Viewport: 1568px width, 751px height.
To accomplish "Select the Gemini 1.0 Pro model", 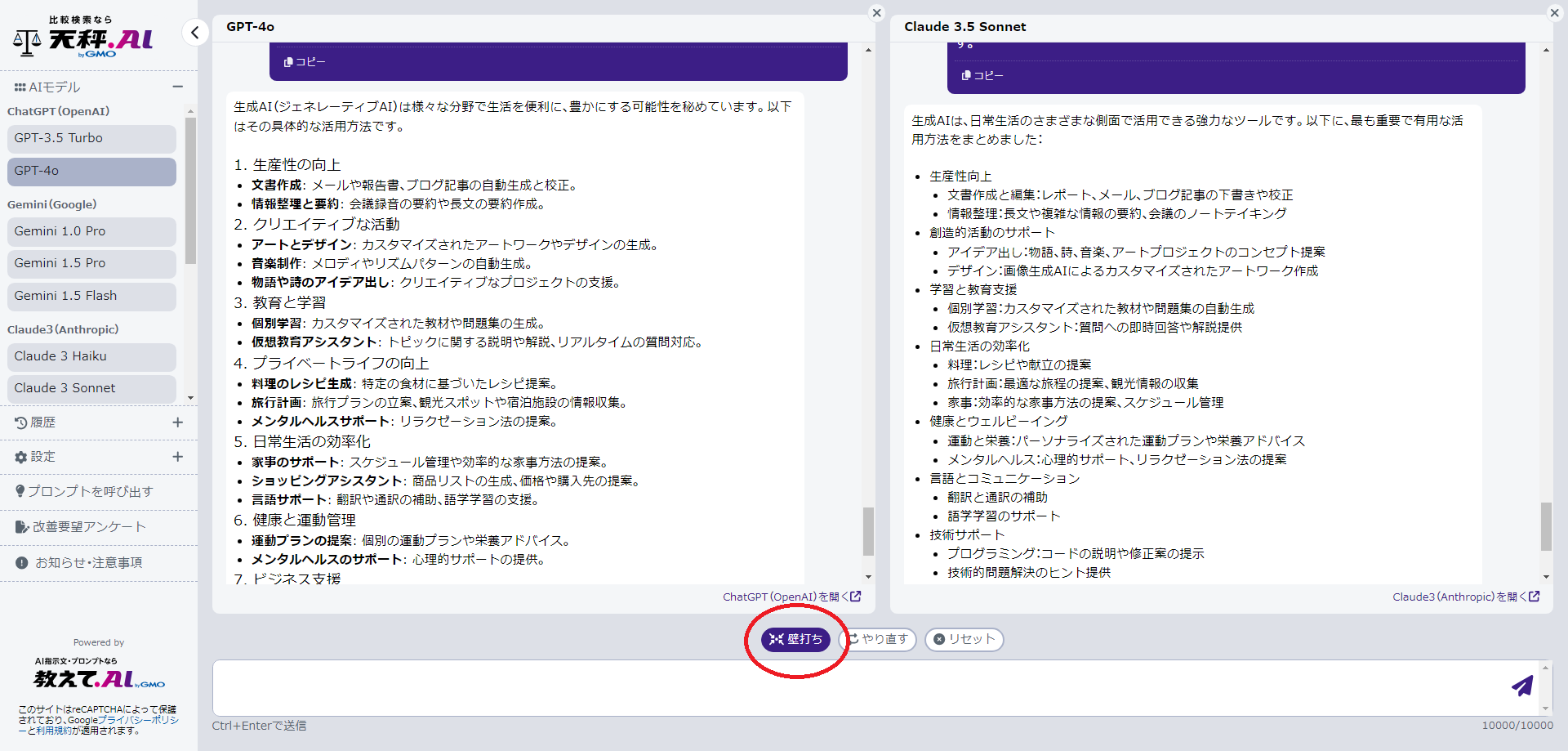I will coord(91,231).
